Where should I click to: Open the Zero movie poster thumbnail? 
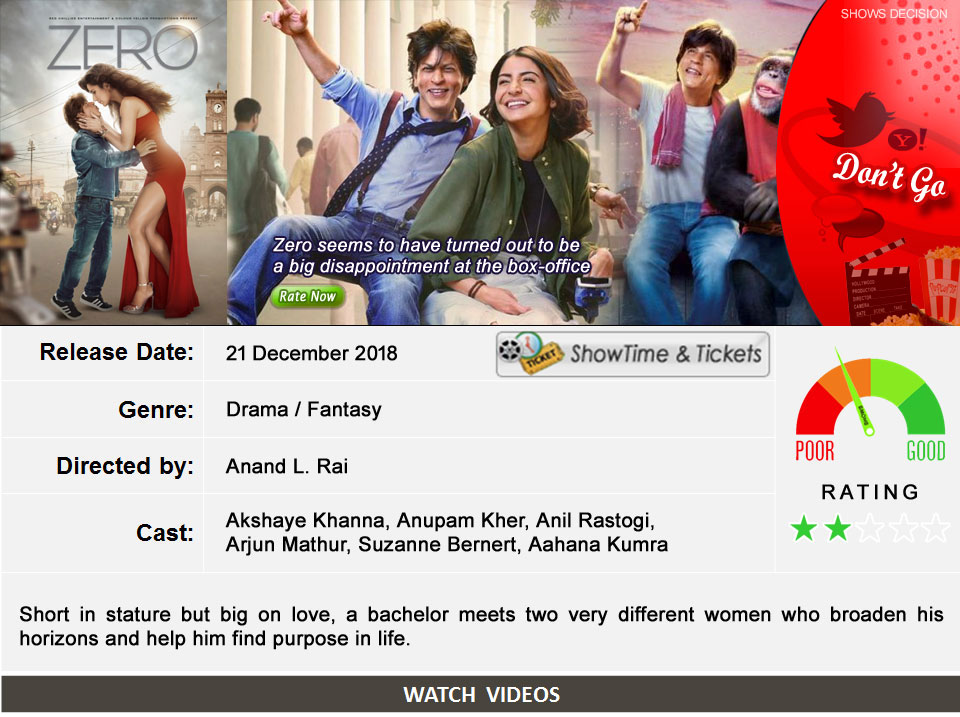tap(113, 162)
